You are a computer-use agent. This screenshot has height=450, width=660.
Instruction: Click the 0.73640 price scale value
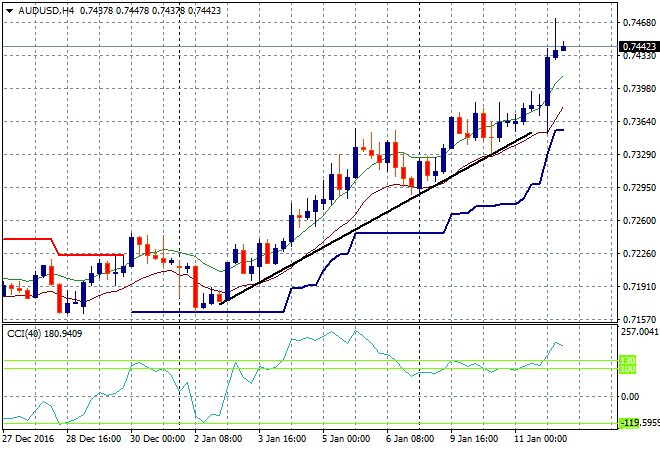(639, 122)
